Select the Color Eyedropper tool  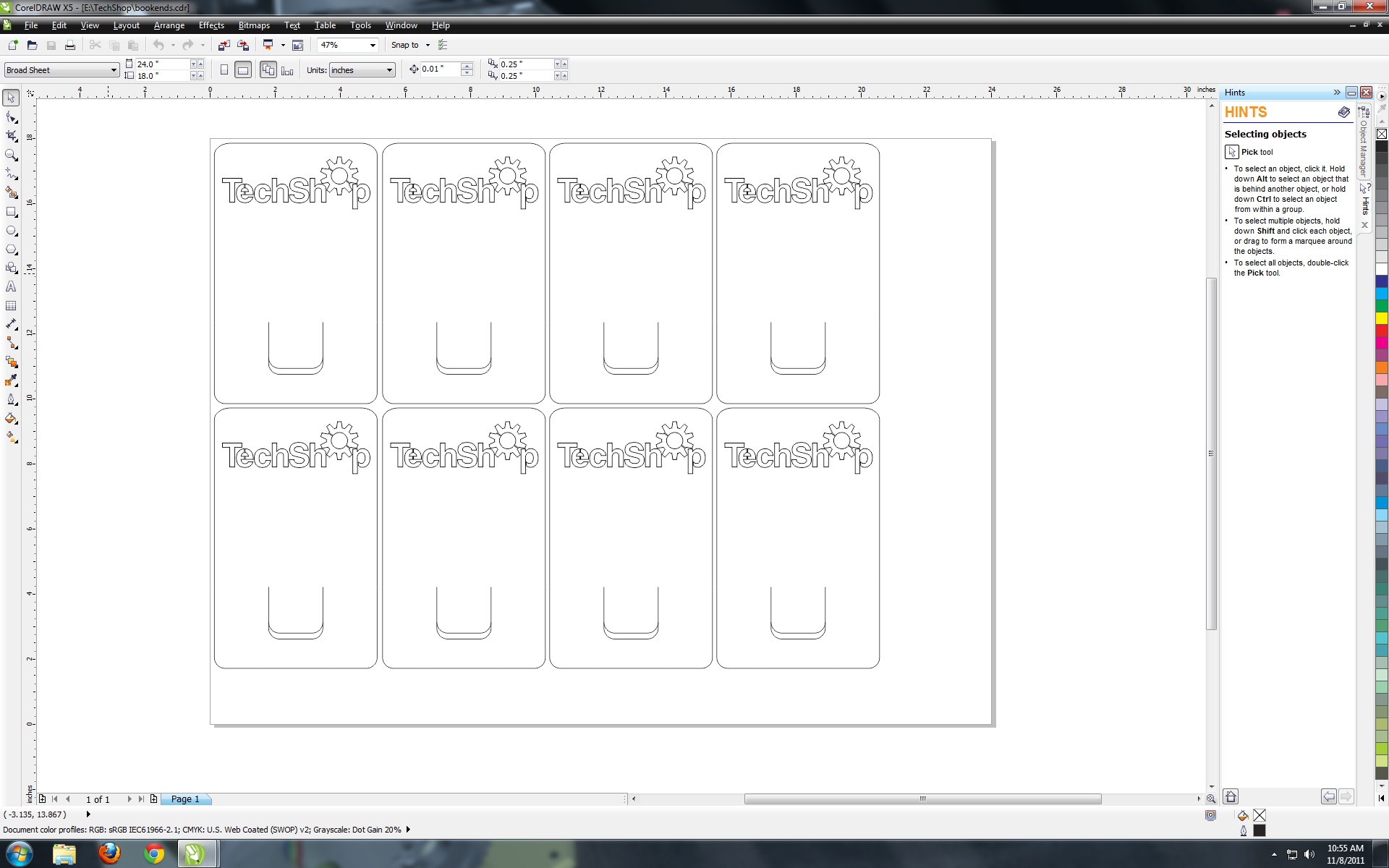11,381
